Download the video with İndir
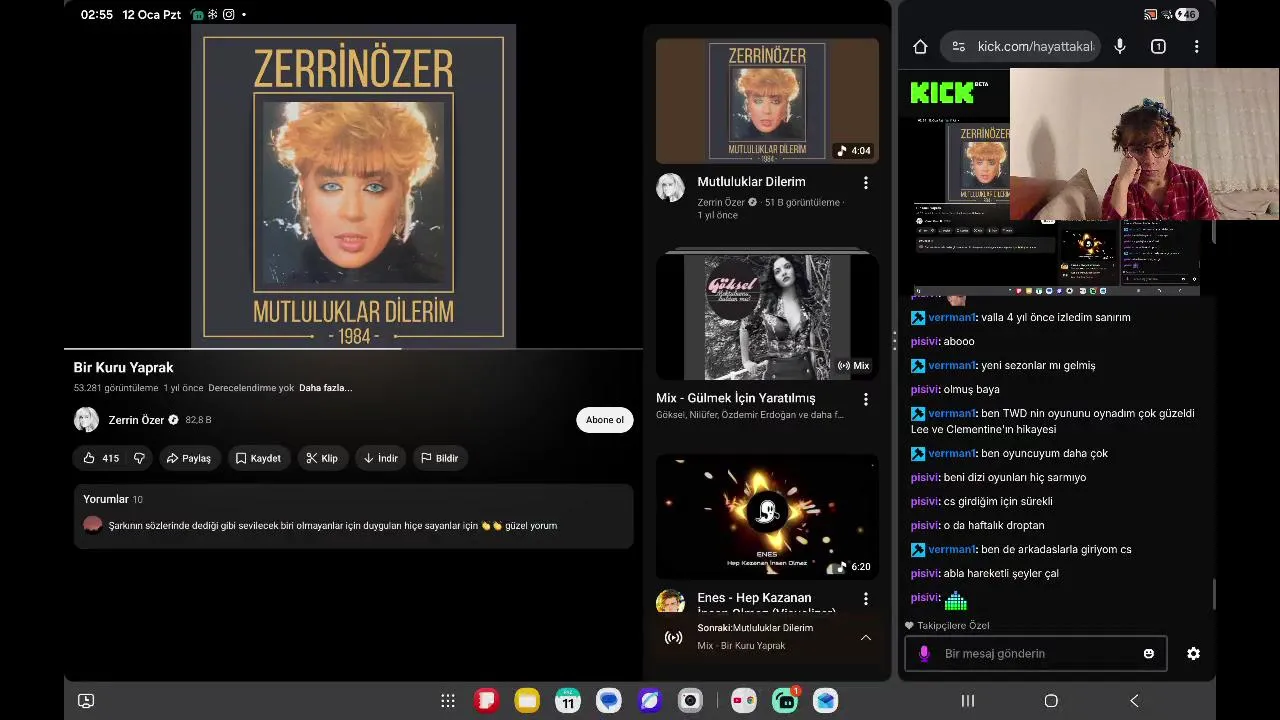 click(380, 458)
